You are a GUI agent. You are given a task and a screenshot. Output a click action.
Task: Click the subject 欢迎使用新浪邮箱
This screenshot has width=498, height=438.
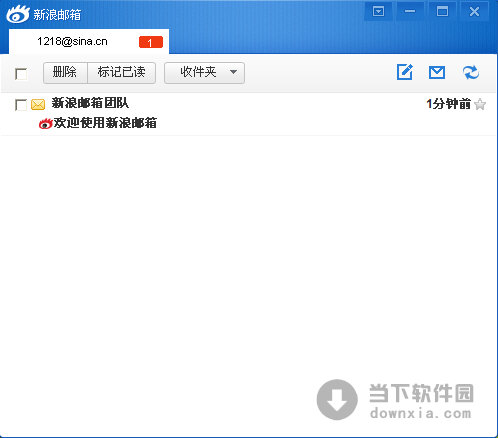click(105, 123)
